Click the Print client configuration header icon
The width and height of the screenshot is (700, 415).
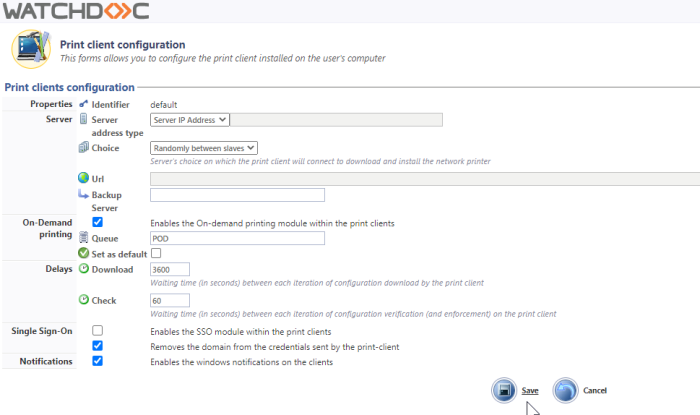point(30,50)
